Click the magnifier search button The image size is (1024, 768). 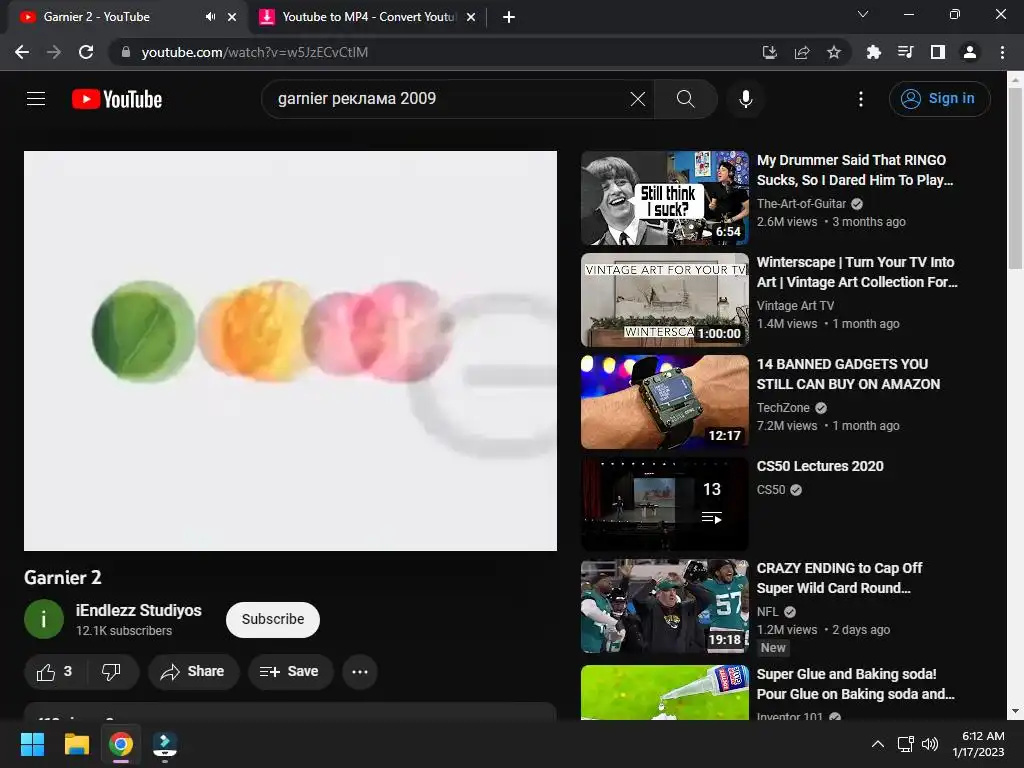tap(685, 99)
